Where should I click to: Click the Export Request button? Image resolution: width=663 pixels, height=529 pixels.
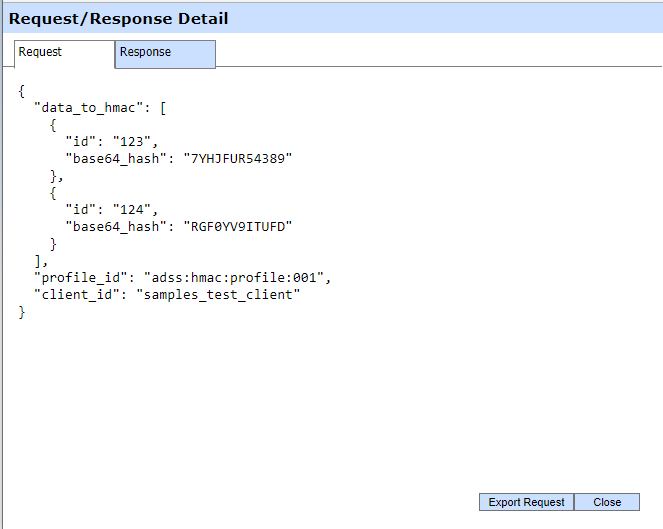[526, 502]
